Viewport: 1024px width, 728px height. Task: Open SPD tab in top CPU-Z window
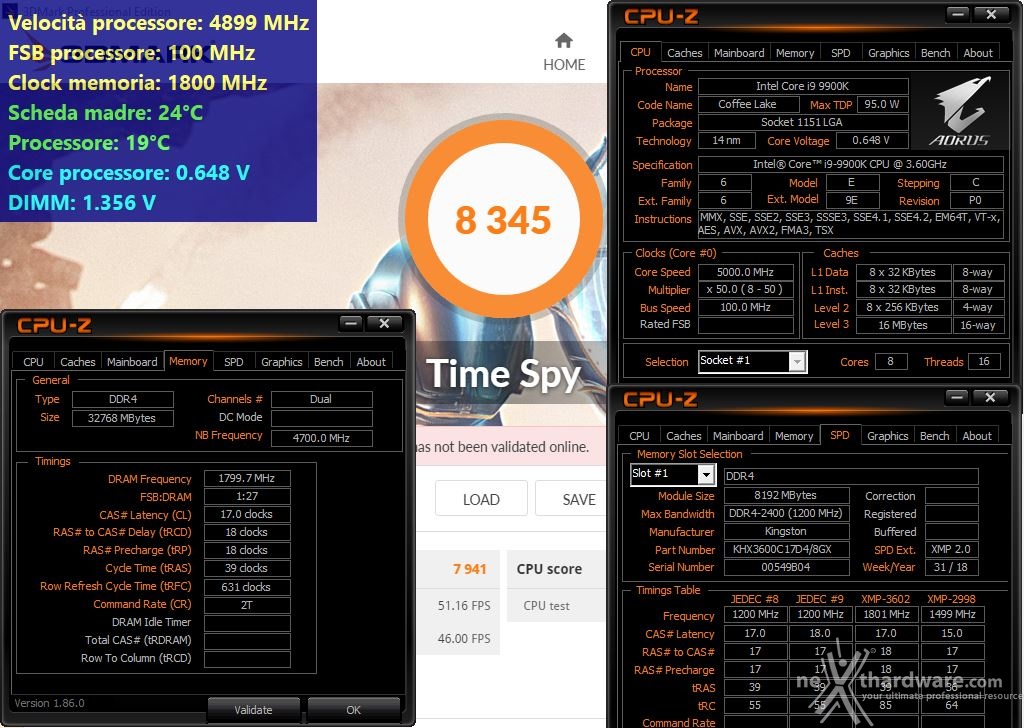pyautogui.click(x=840, y=53)
